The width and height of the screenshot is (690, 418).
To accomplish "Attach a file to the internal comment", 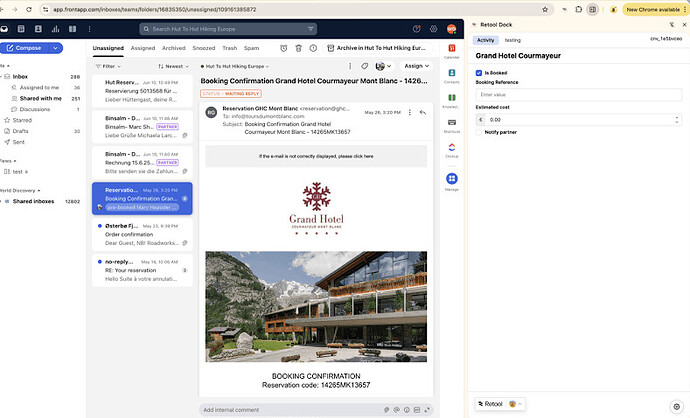I will 386,410.
